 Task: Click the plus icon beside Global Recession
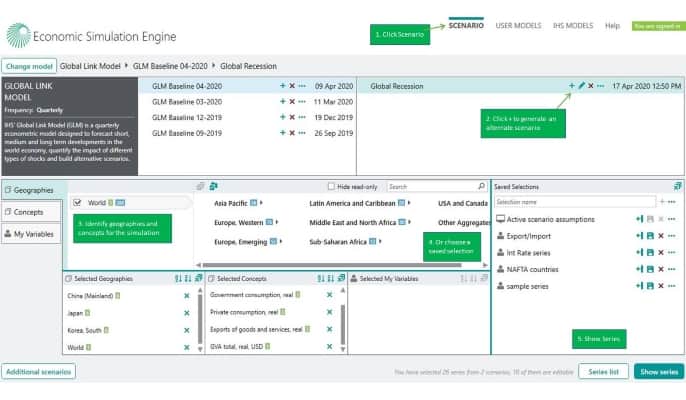point(572,86)
